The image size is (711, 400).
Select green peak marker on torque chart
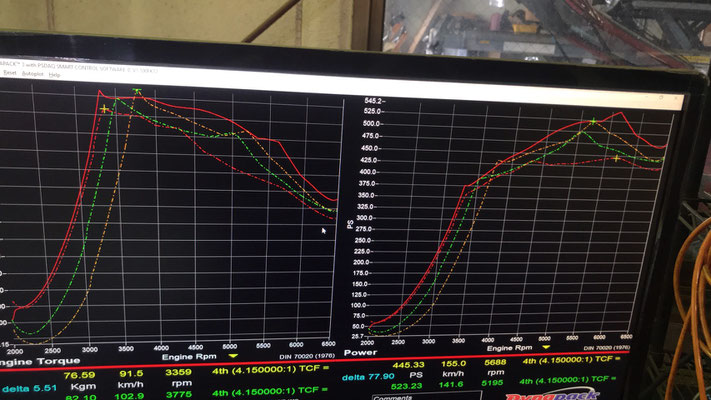point(137,91)
